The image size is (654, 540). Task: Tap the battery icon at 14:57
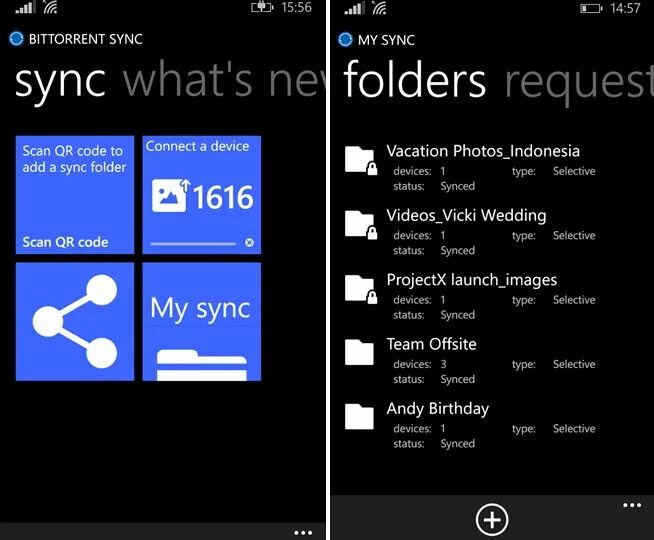(591, 8)
